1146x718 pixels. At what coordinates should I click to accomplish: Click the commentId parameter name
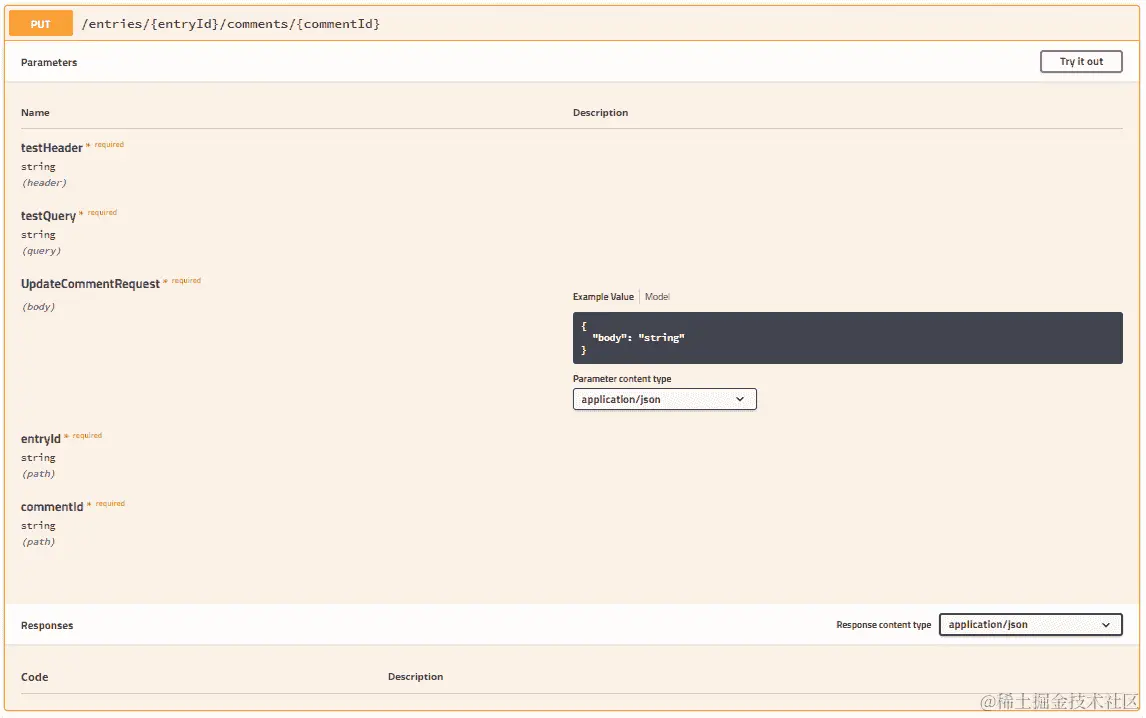point(52,507)
